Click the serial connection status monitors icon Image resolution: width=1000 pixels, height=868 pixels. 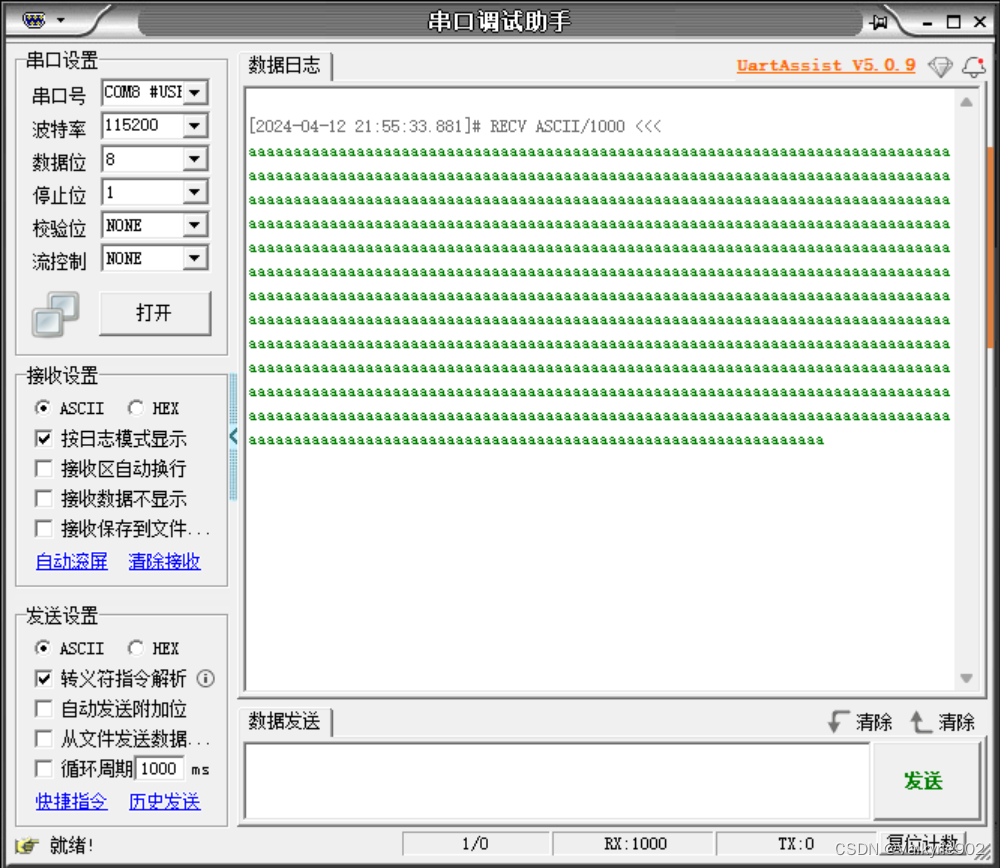[x=55, y=314]
